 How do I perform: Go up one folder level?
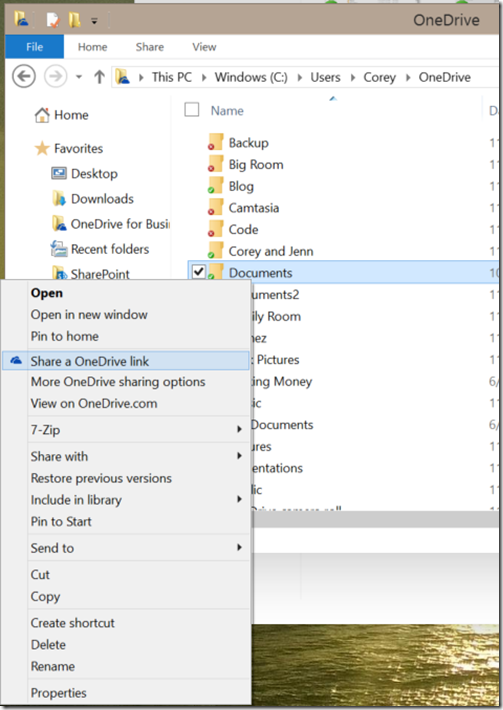pos(99,77)
